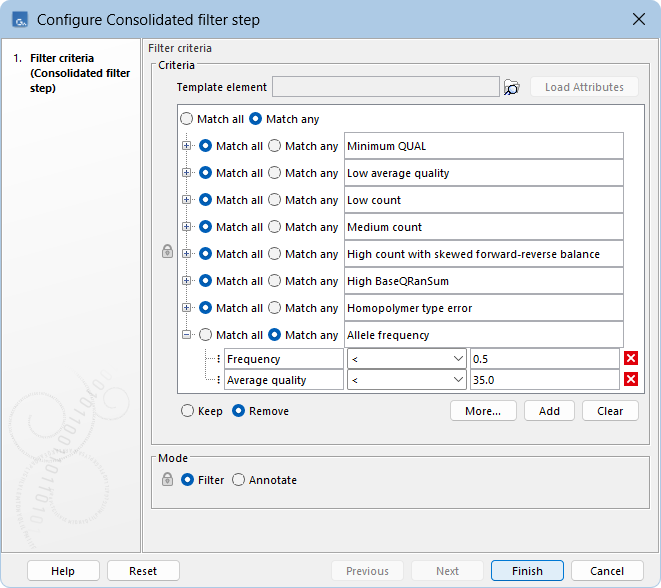The height and width of the screenshot is (588, 661).
Task: Edit the Average quality value field 35.0
Action: tap(545, 380)
